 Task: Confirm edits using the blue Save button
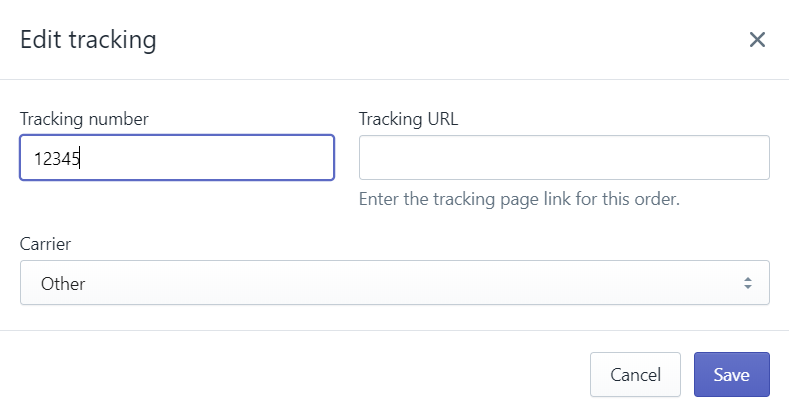pos(732,375)
